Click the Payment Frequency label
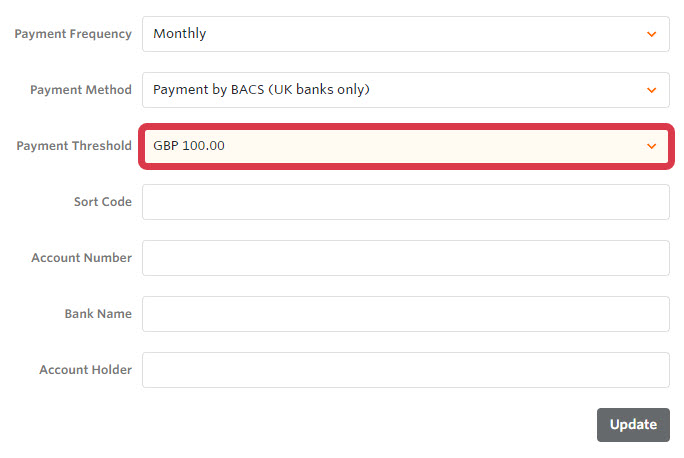The height and width of the screenshot is (458, 684). coord(73,34)
